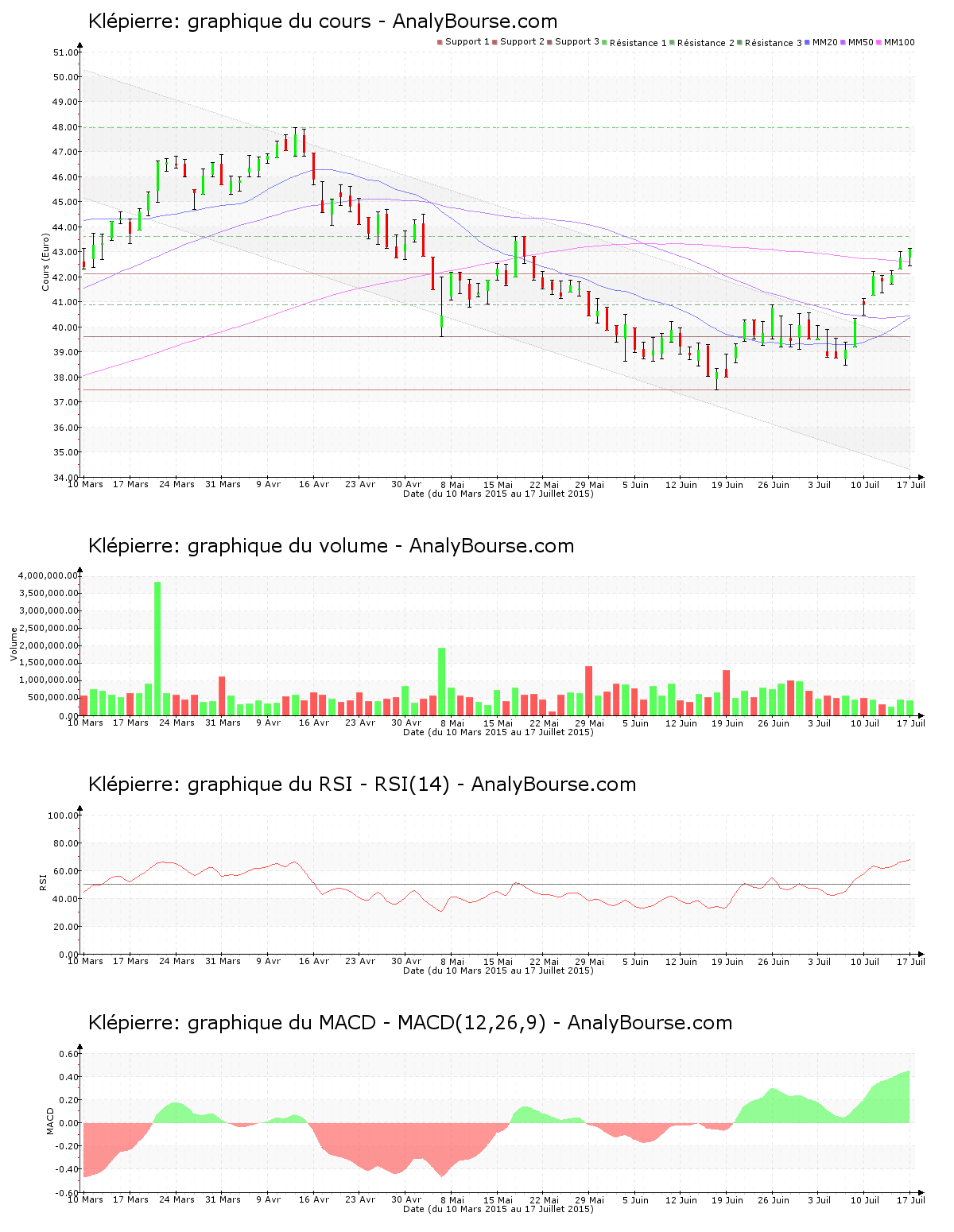
Task: Click the 'MACD' y-axis title
Action: 50,1121
